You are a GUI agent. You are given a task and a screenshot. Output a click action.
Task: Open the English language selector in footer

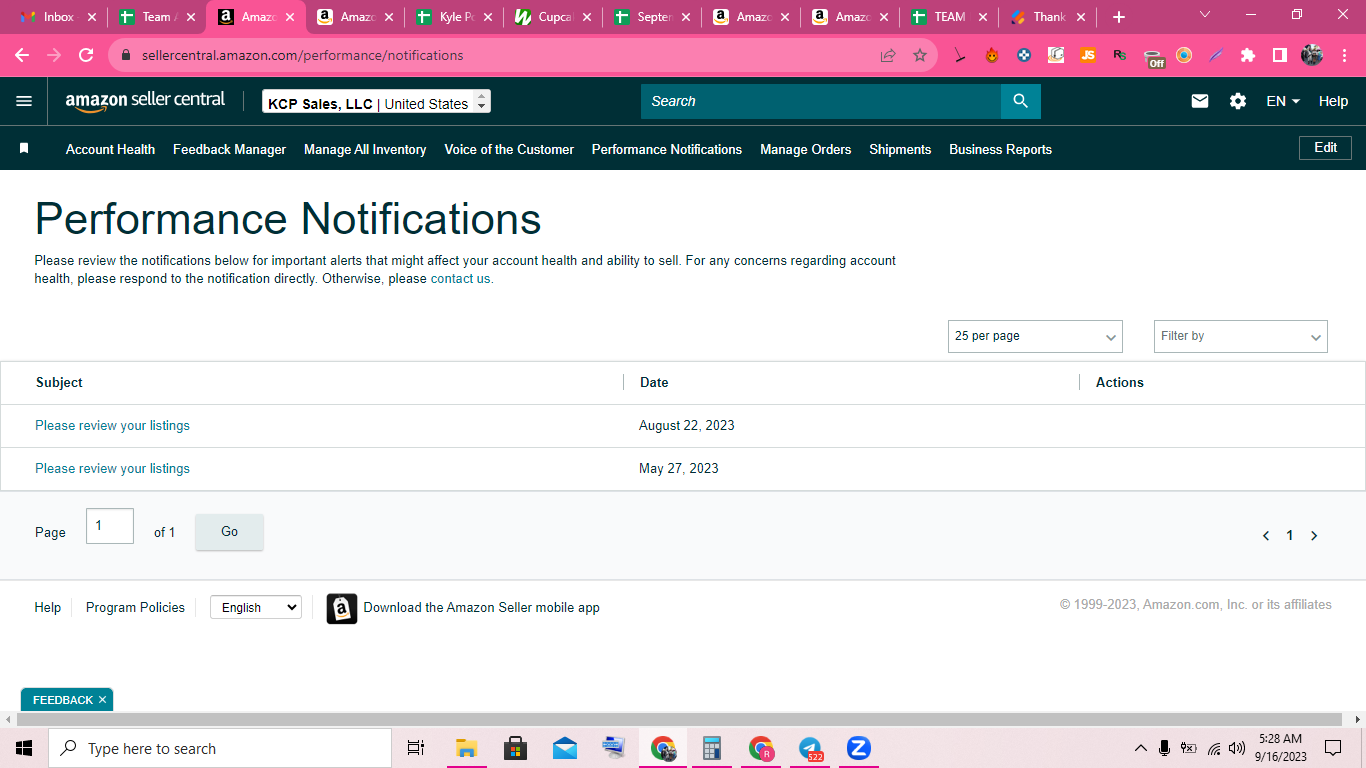pyautogui.click(x=256, y=607)
